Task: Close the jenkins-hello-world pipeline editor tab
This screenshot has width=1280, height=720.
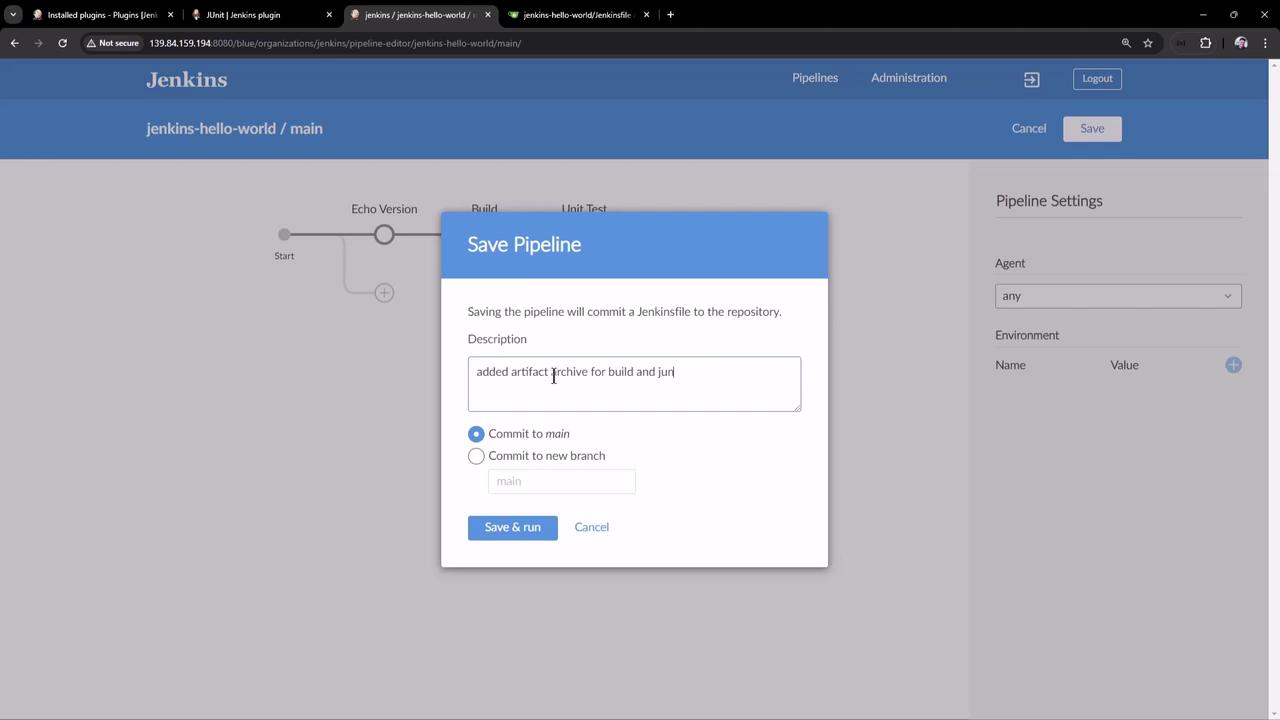Action: (488, 15)
